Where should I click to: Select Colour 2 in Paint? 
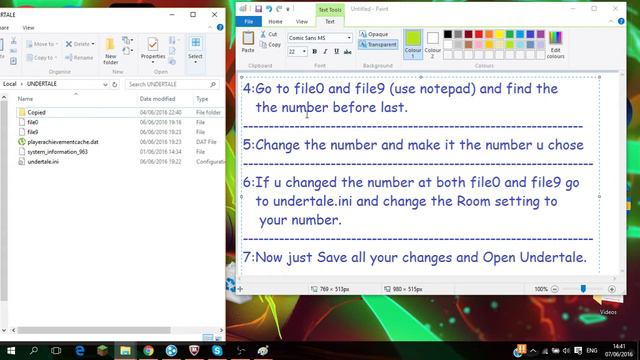coord(433,44)
